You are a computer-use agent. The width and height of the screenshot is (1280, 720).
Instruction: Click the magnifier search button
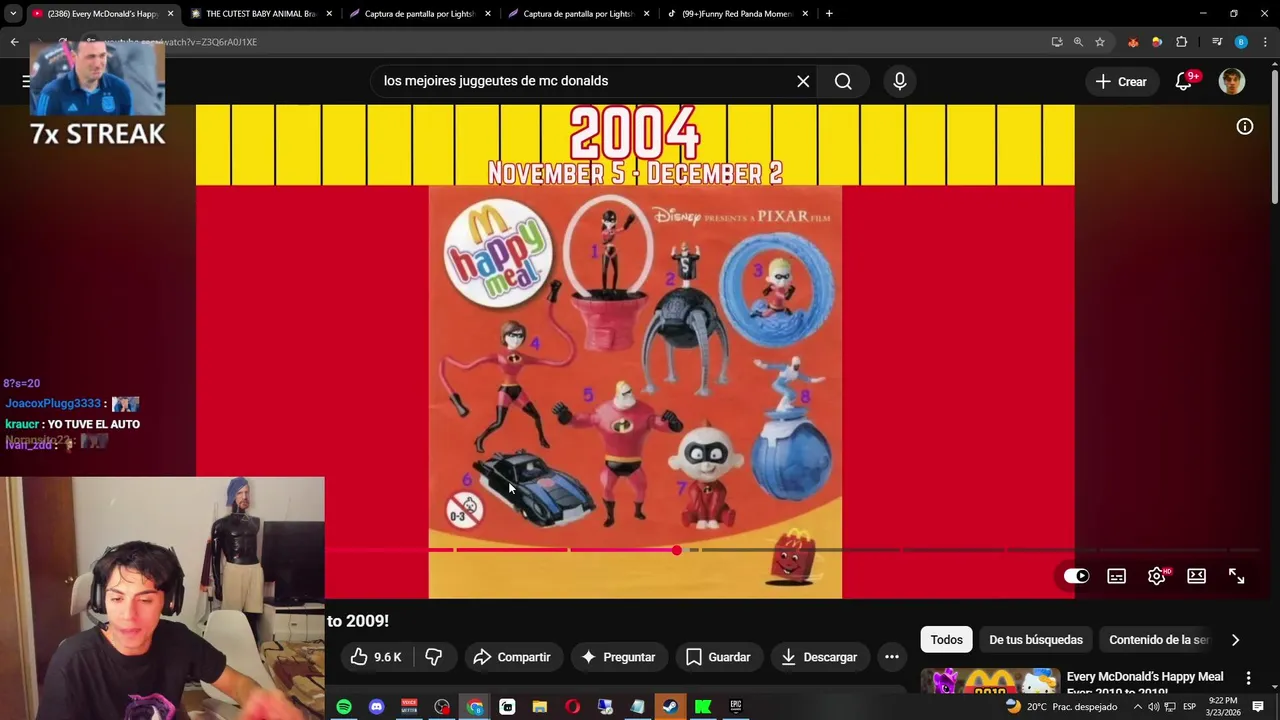point(843,81)
